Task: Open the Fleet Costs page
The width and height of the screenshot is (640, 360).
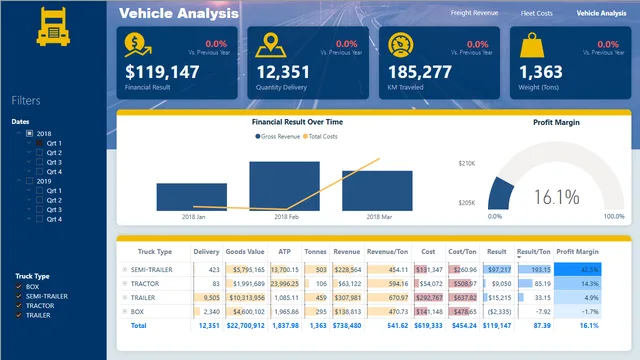Action: 536,13
